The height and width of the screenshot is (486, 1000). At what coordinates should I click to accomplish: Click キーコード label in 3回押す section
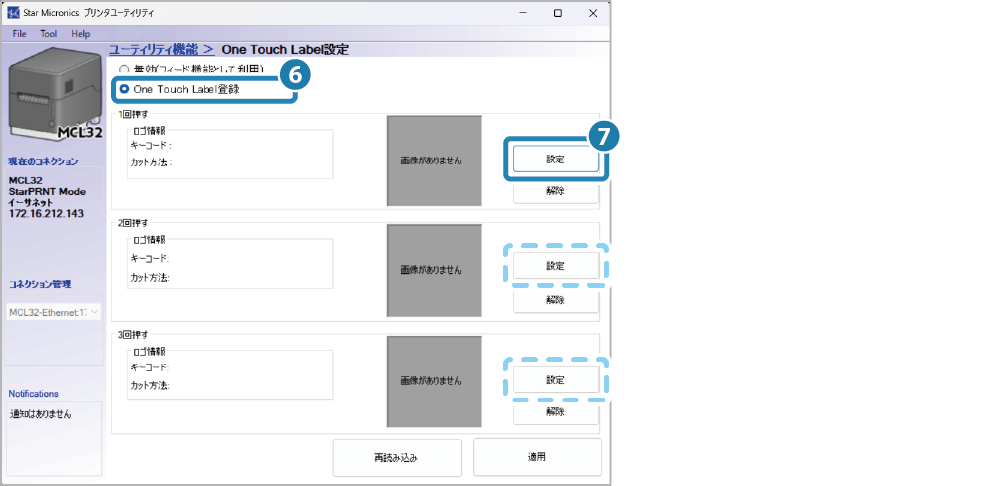pos(149,369)
